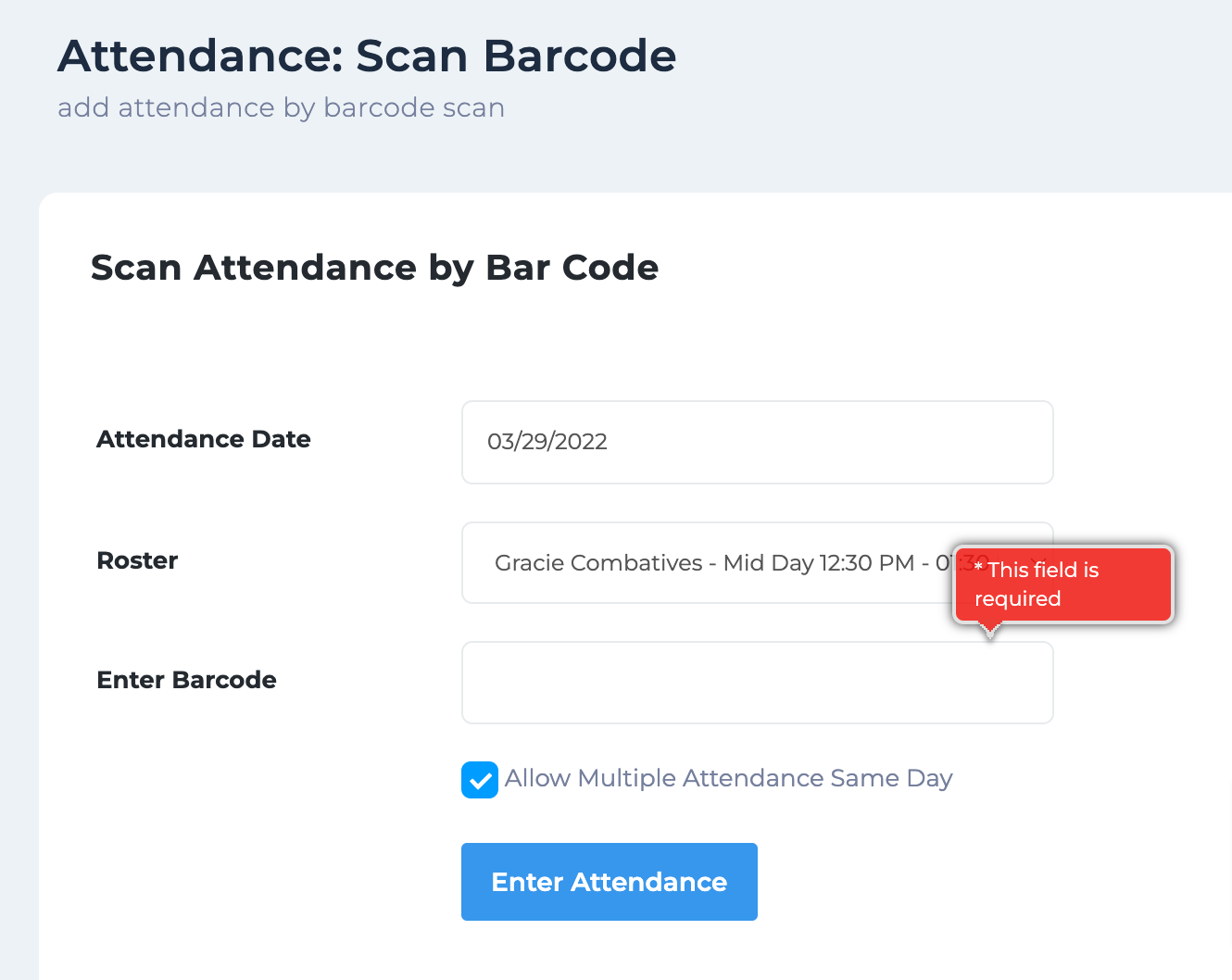Open the Attendance Date field
The height and width of the screenshot is (980, 1232).
coord(757,442)
